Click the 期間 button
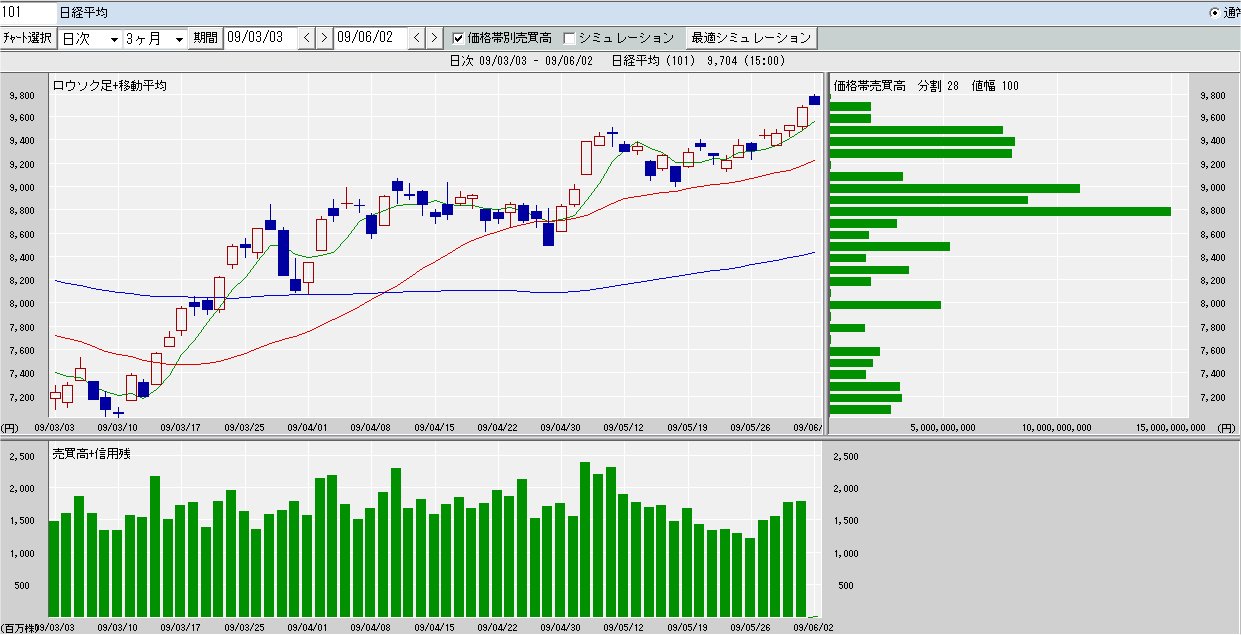This screenshot has width=1241, height=635. [x=205, y=38]
